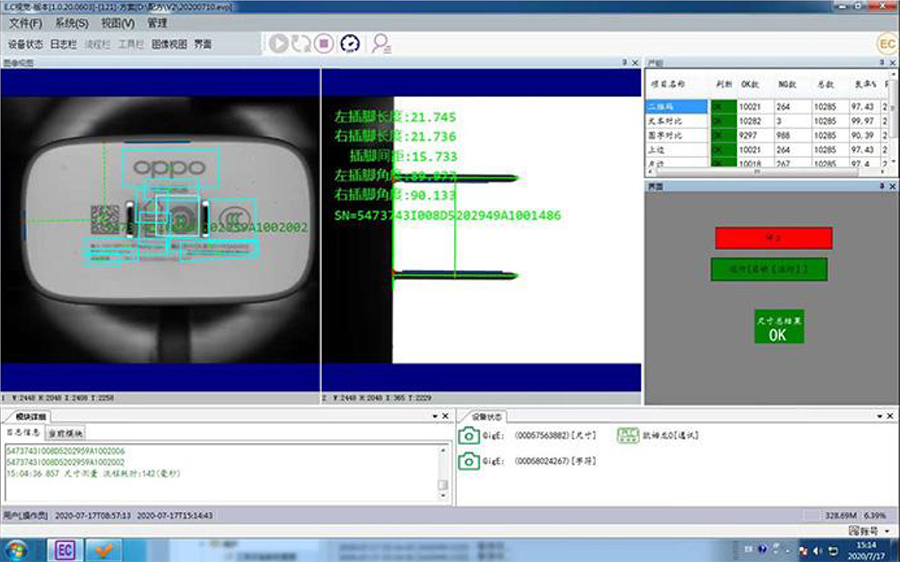Click the statistics table vertical scrollbar
The height and width of the screenshot is (562, 900).
894,118
